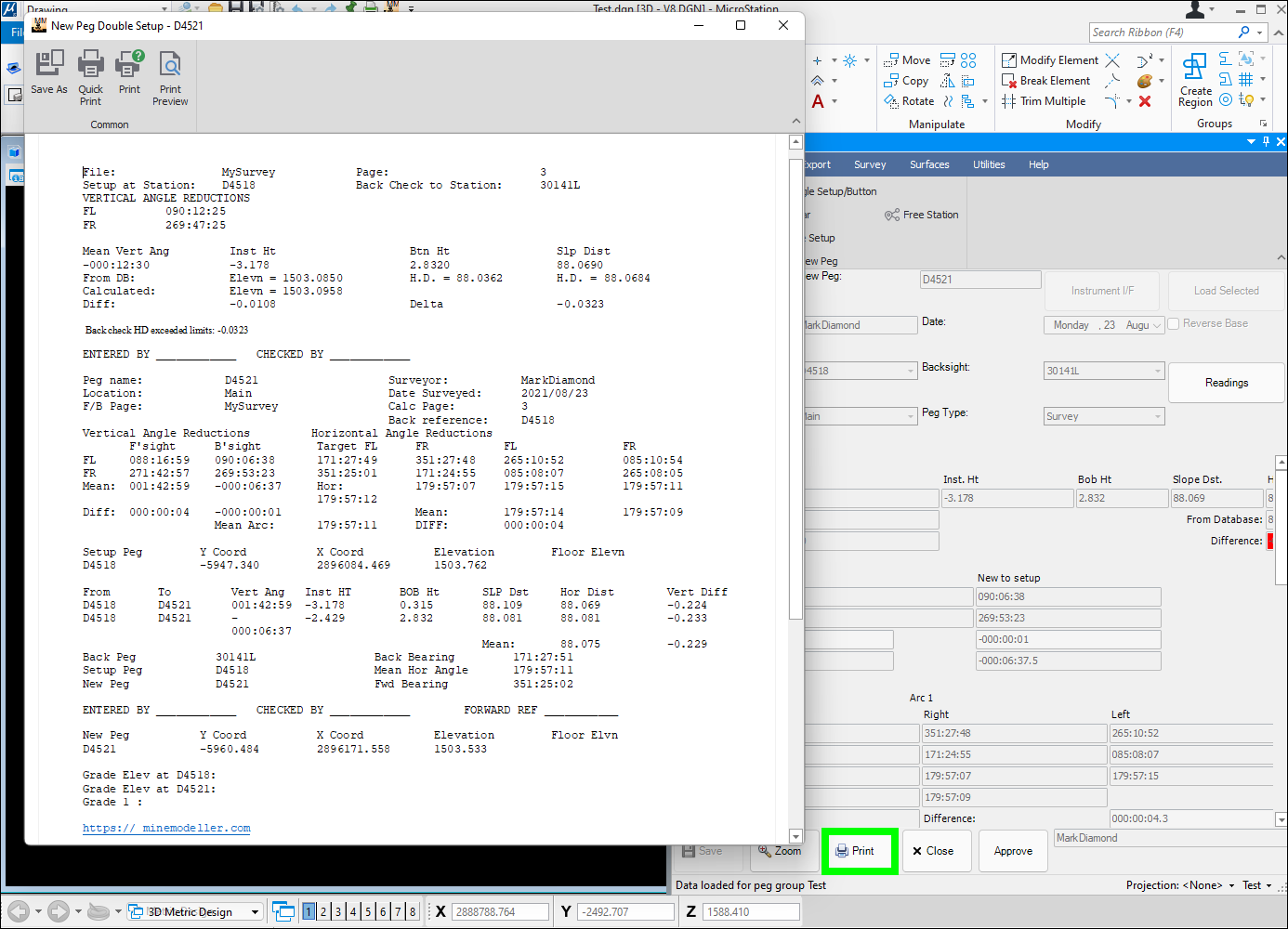Toggle view 2 button

[323, 912]
